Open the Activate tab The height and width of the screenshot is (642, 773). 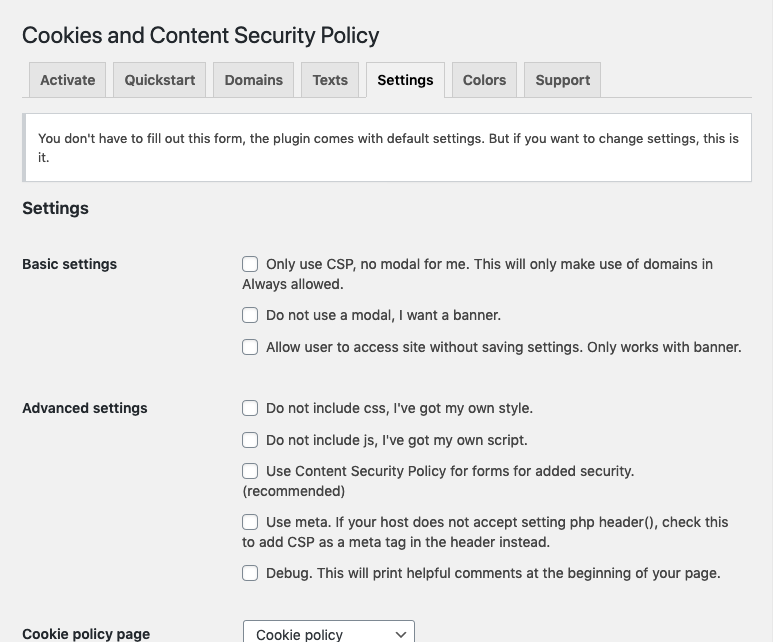click(x=68, y=80)
